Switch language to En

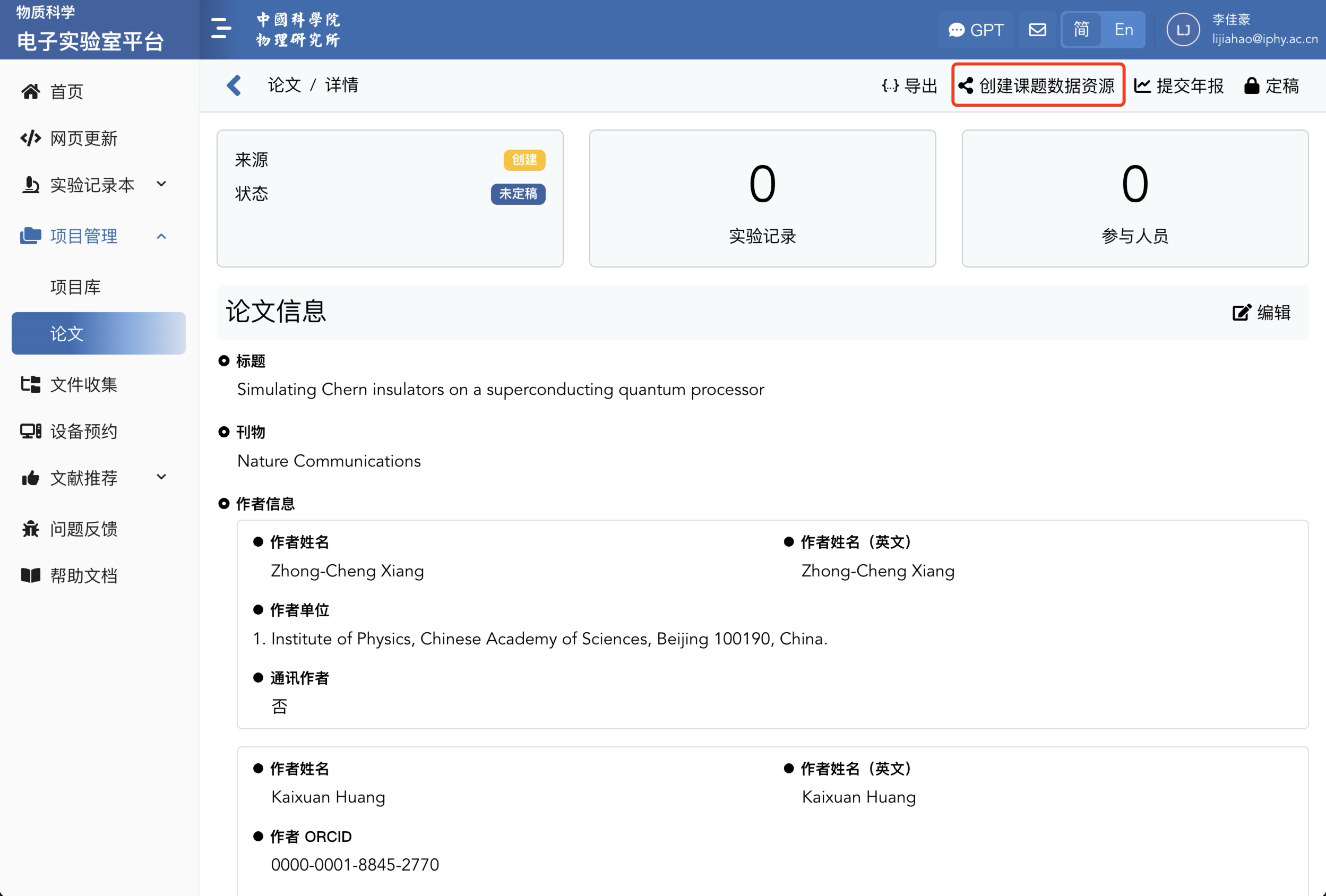tap(1123, 30)
